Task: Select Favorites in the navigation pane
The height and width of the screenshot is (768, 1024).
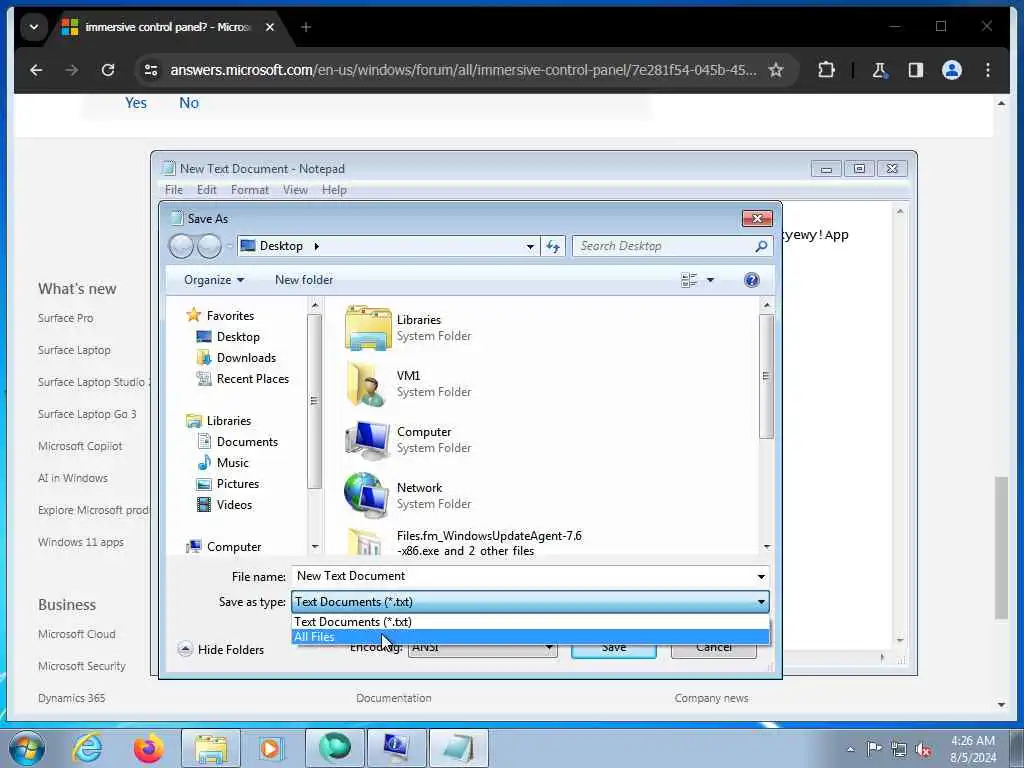Action: [x=230, y=315]
